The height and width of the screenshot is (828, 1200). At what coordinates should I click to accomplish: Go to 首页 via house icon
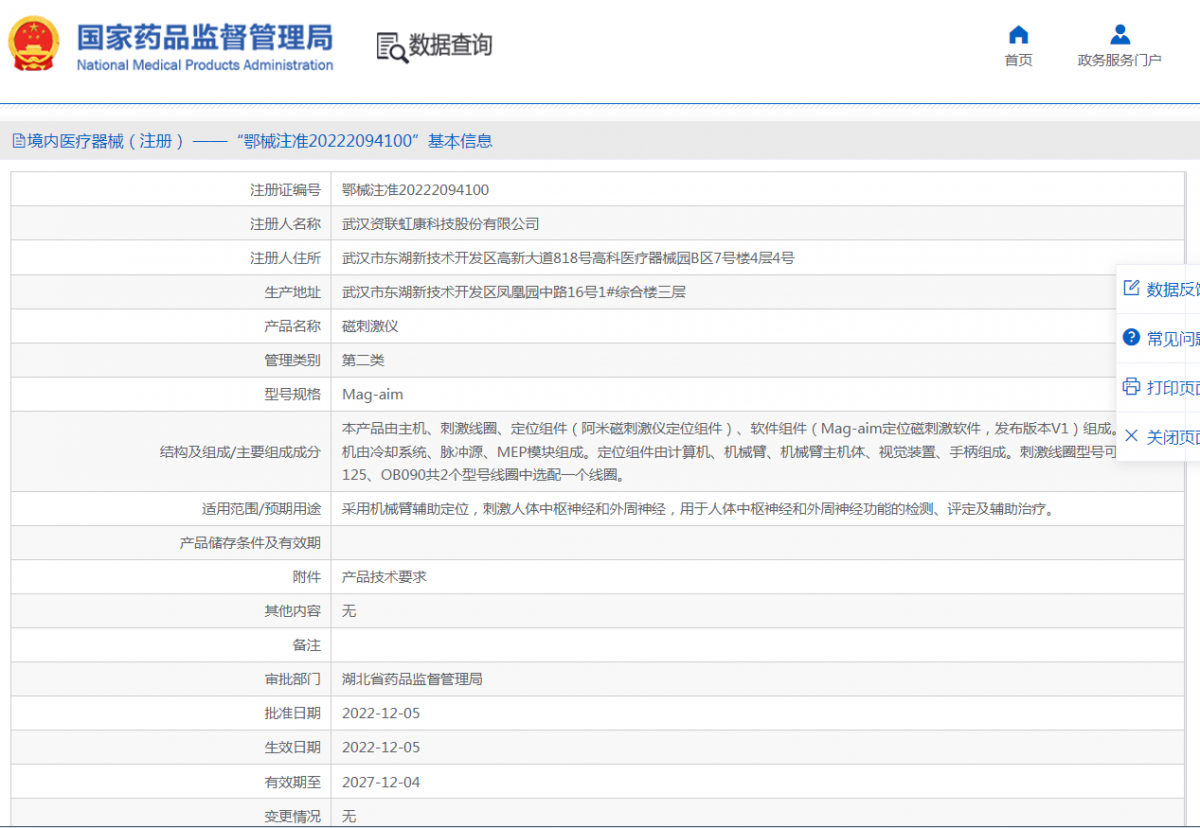click(1018, 35)
